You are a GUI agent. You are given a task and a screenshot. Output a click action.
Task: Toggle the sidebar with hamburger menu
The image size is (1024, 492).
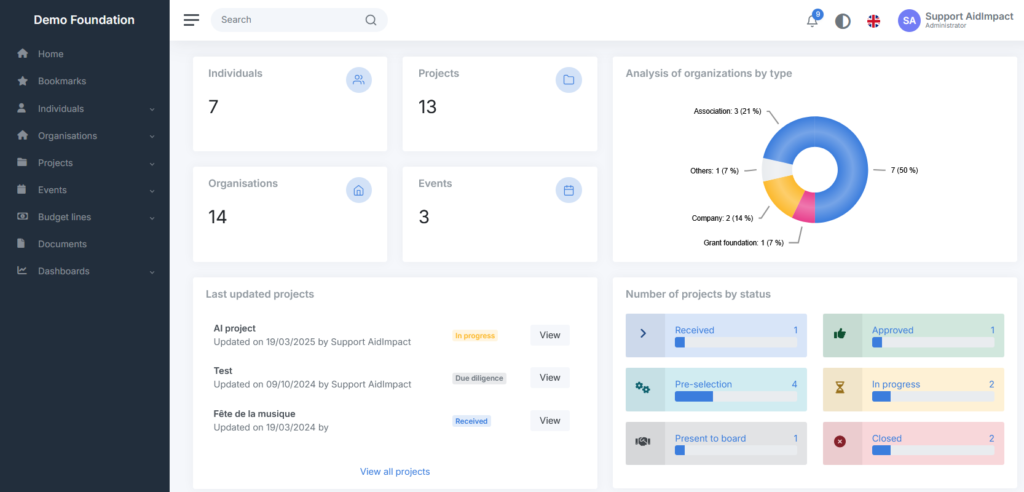[x=192, y=20]
